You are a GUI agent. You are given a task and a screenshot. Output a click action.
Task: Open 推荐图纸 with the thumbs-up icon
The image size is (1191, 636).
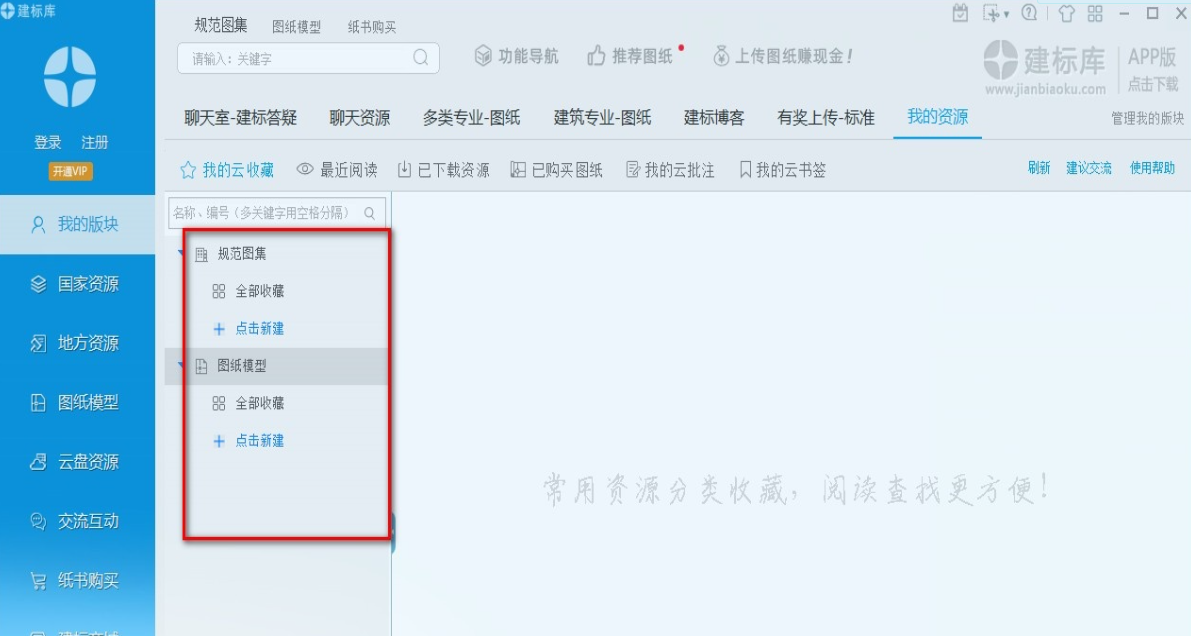point(630,55)
